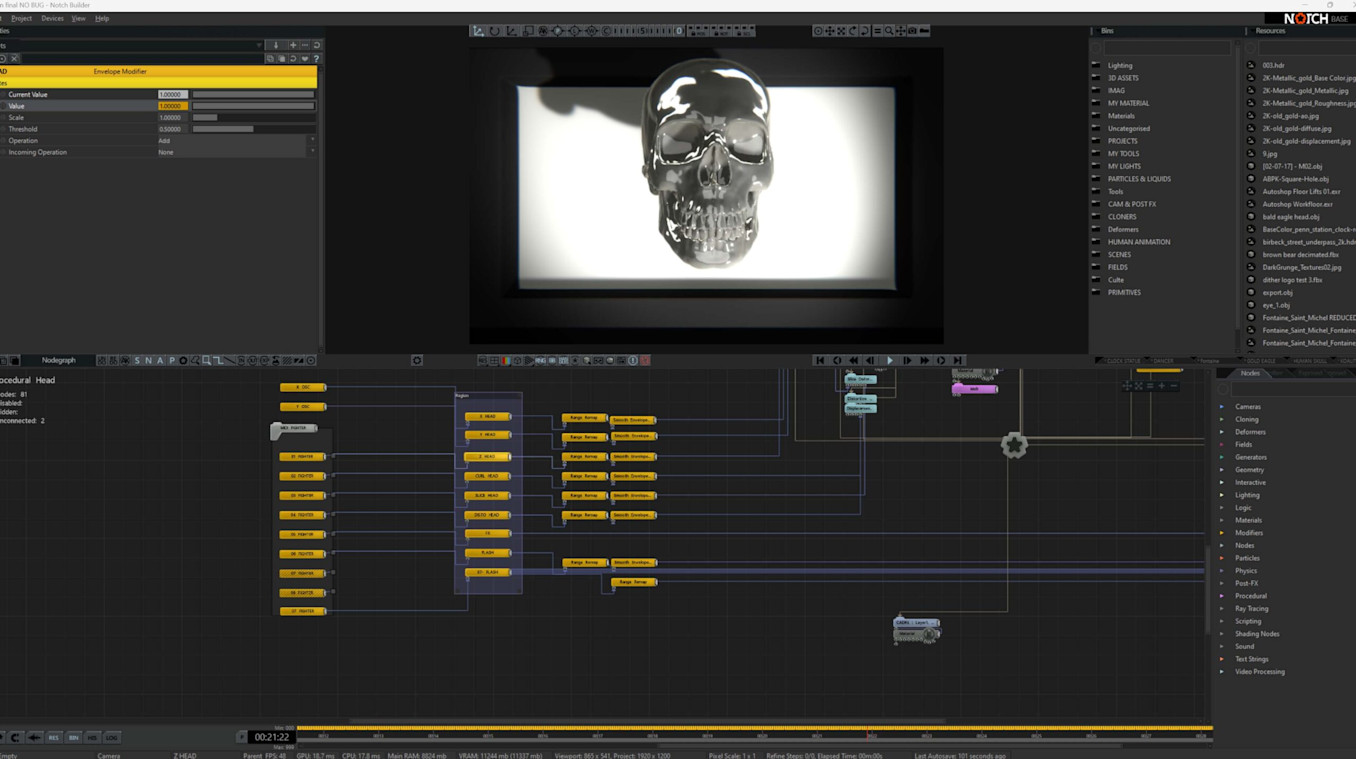Open the PARTICLES & LIQUIDS bin
The image size is (1356, 759).
tap(1138, 179)
